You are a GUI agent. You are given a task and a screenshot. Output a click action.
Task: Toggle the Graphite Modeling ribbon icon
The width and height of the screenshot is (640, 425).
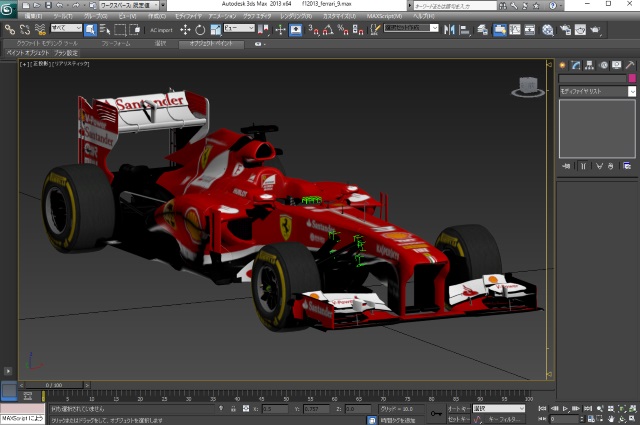point(500,30)
